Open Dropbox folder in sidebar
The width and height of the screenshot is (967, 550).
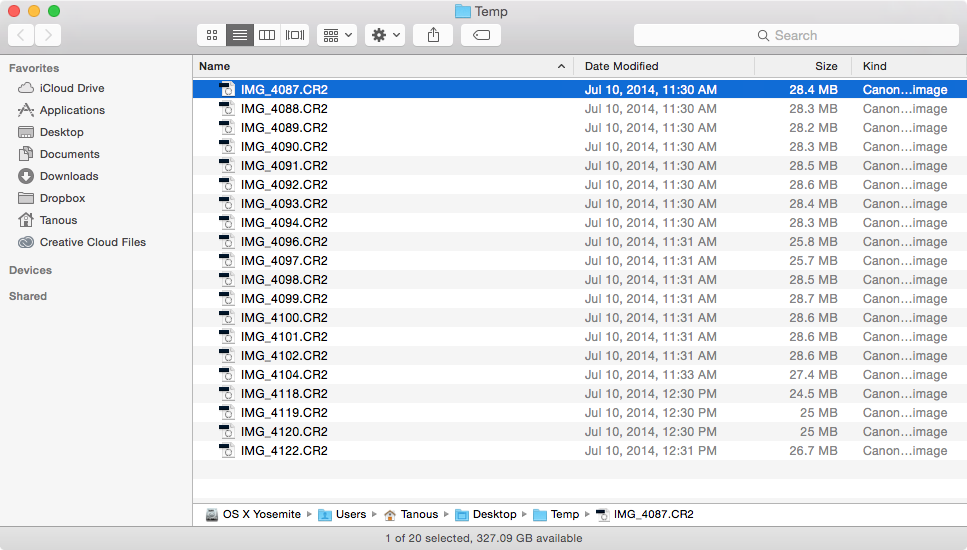point(52,198)
